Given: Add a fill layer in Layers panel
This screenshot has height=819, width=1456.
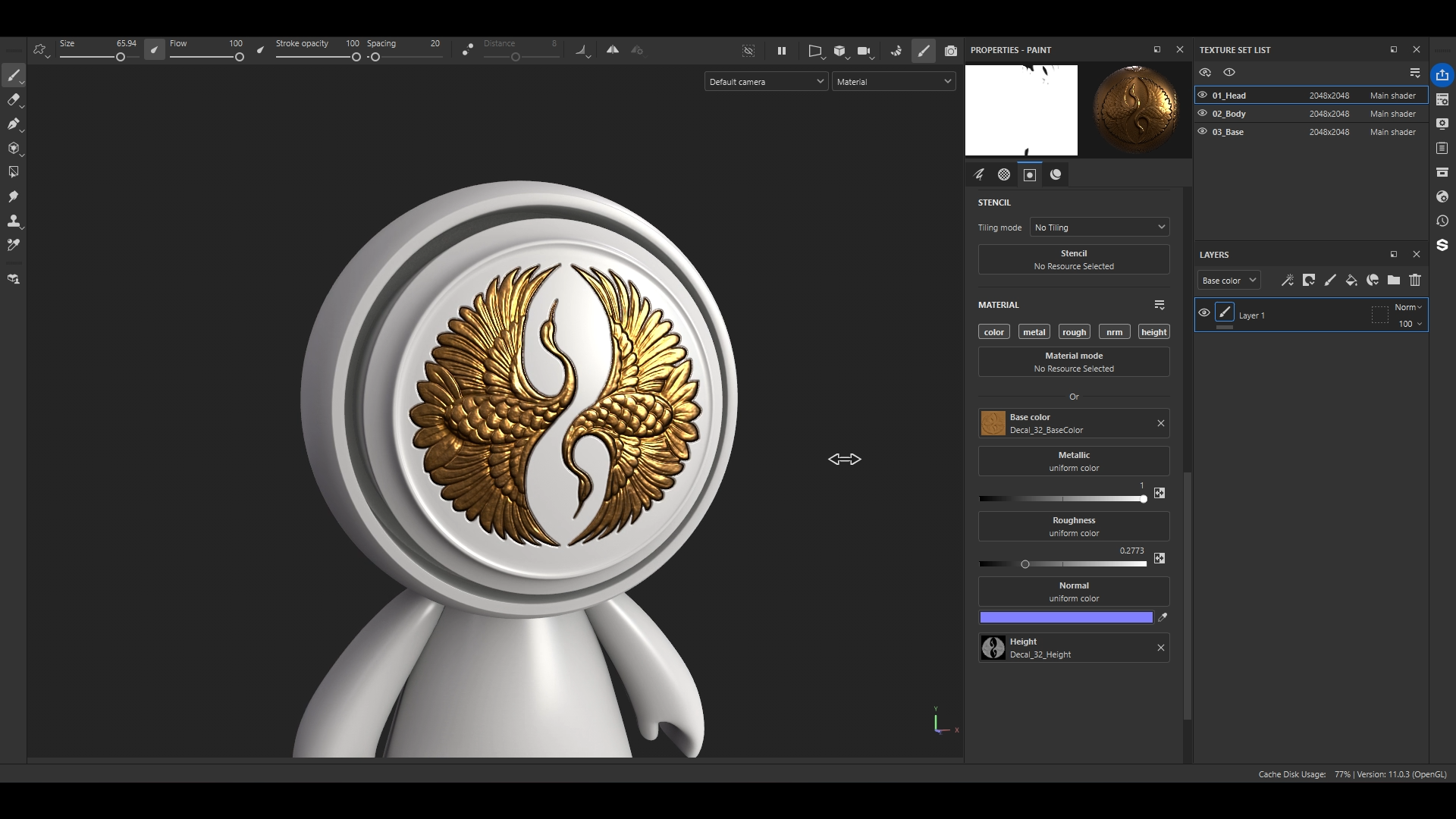Looking at the screenshot, I should coord(1351,281).
